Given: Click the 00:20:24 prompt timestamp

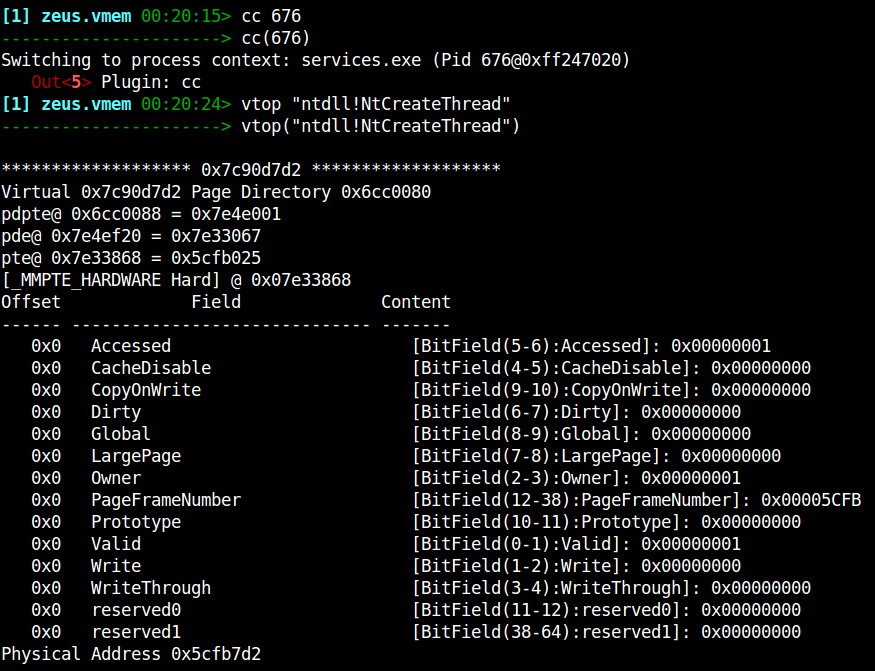Looking at the screenshot, I should pyautogui.click(x=181, y=104).
